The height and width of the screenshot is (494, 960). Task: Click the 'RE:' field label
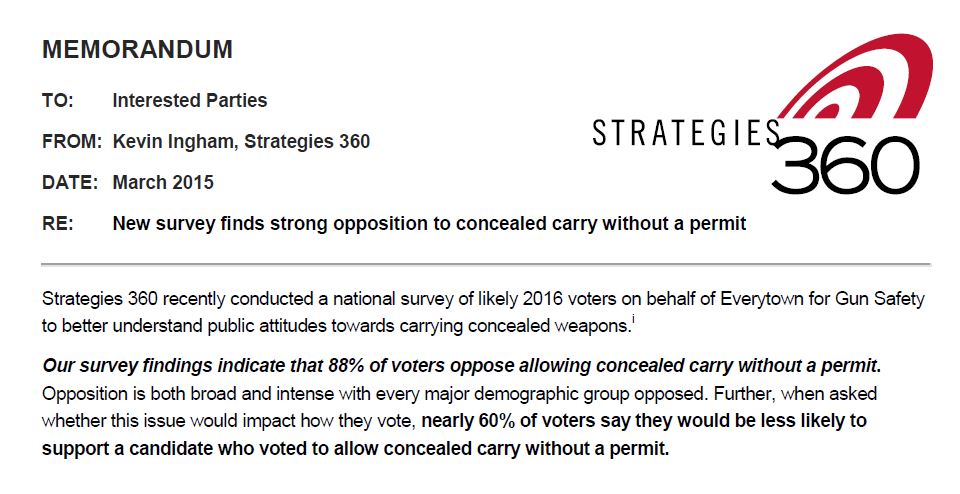pyautogui.click(x=58, y=224)
